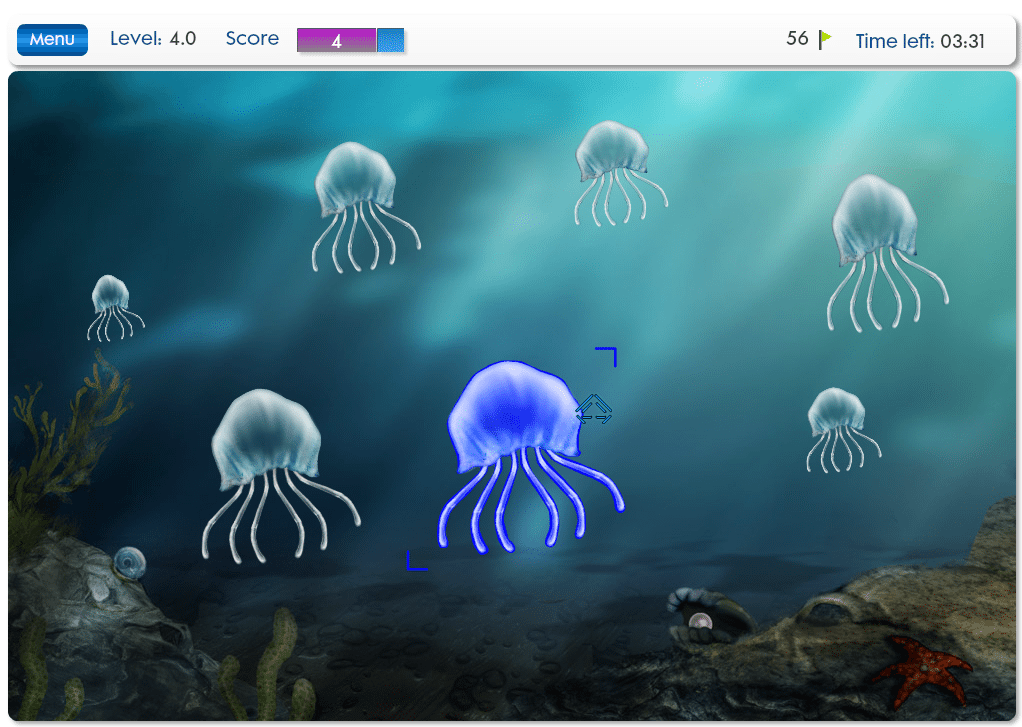Image resolution: width=1022 pixels, height=727 pixels.
Task: Click the top-center jellyfish under the light rays
Action: [612, 153]
